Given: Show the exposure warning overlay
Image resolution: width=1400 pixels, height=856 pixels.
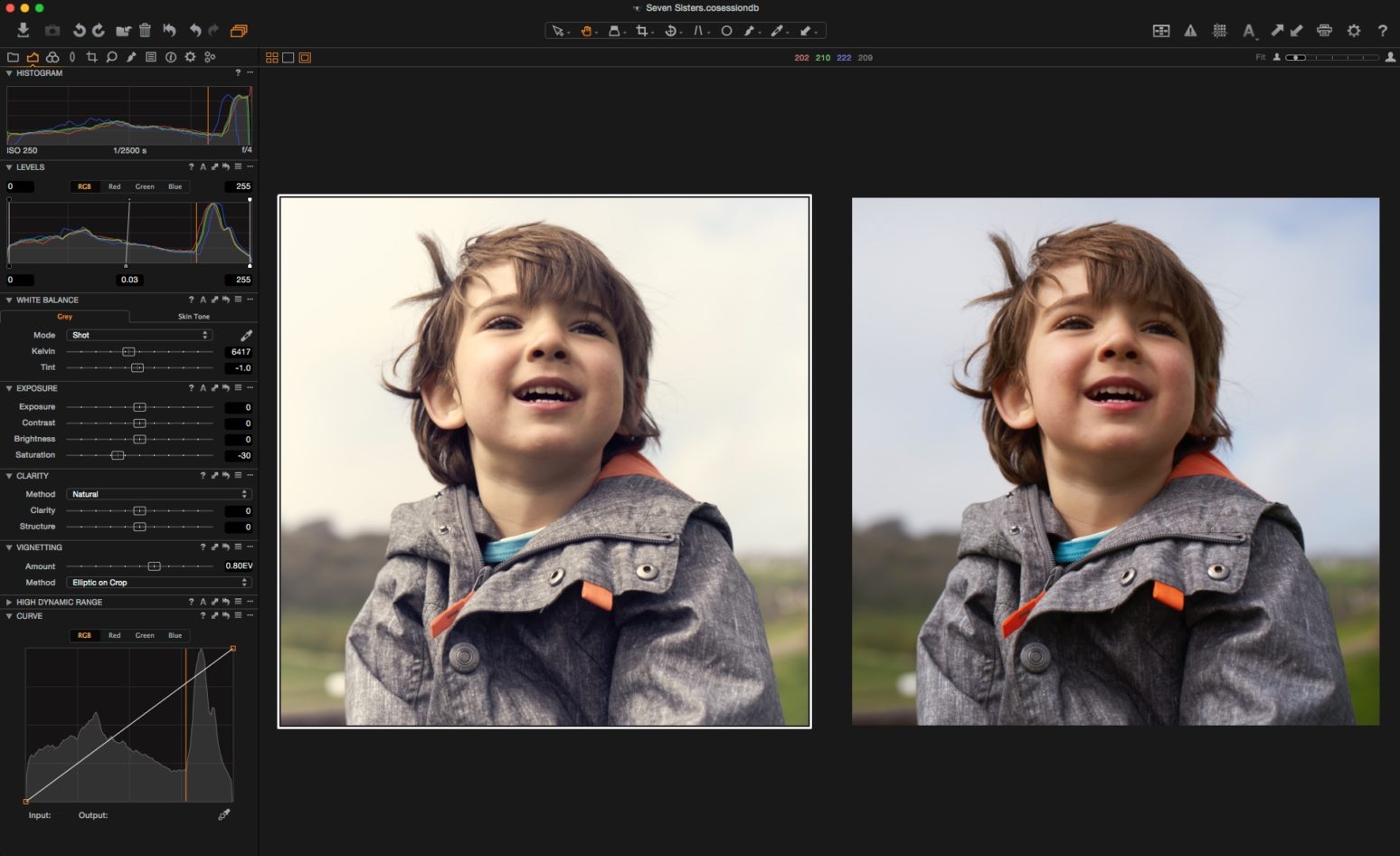Looking at the screenshot, I should pyautogui.click(x=1188, y=30).
